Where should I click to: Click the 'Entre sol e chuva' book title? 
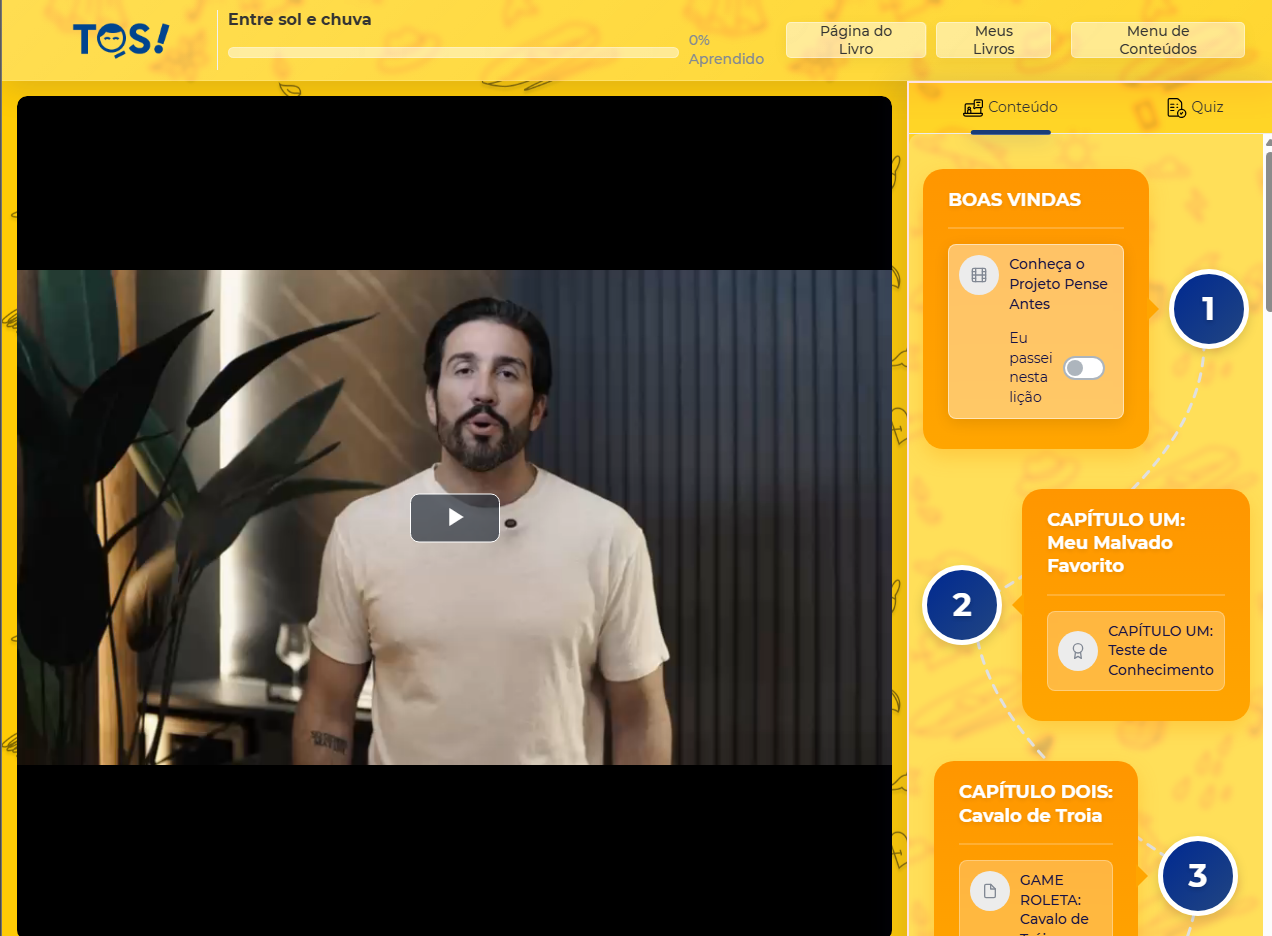299,19
